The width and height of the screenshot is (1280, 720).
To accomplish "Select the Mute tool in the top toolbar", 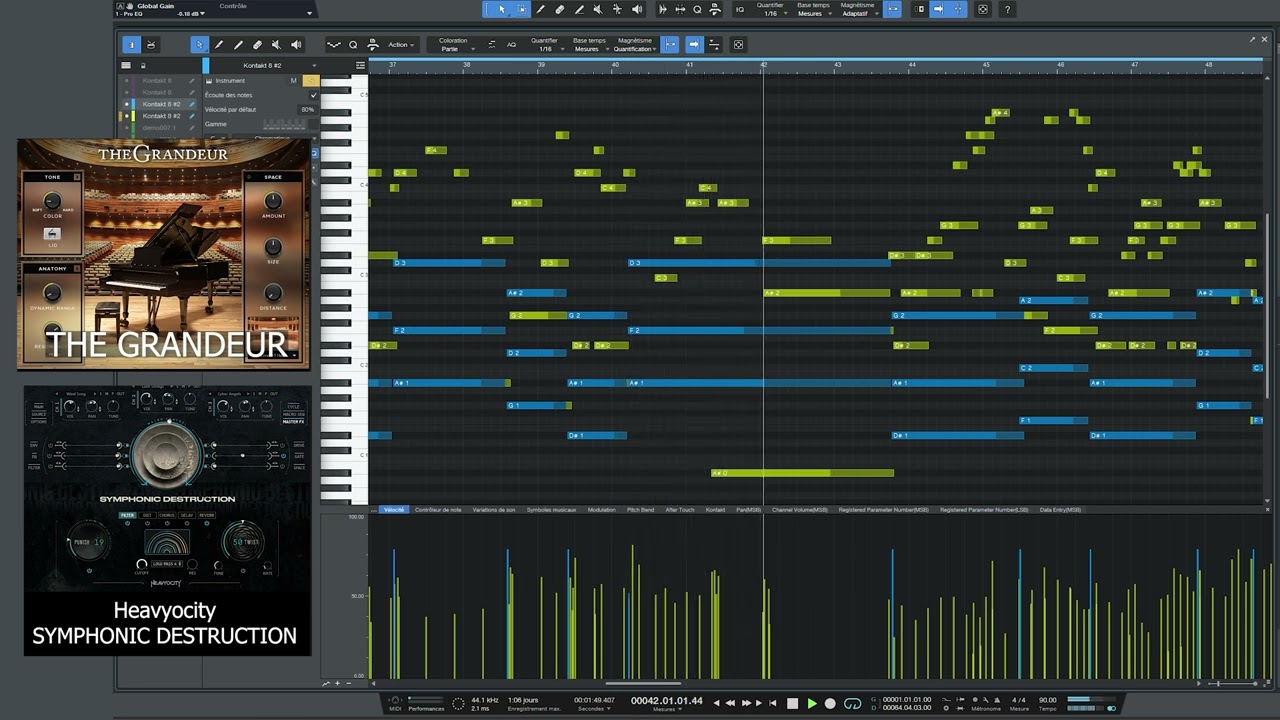I will pos(597,9).
